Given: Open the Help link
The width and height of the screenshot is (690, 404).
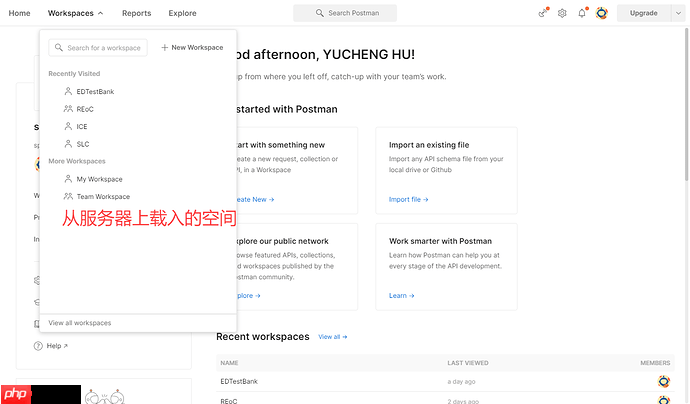Looking at the screenshot, I should (x=57, y=346).
